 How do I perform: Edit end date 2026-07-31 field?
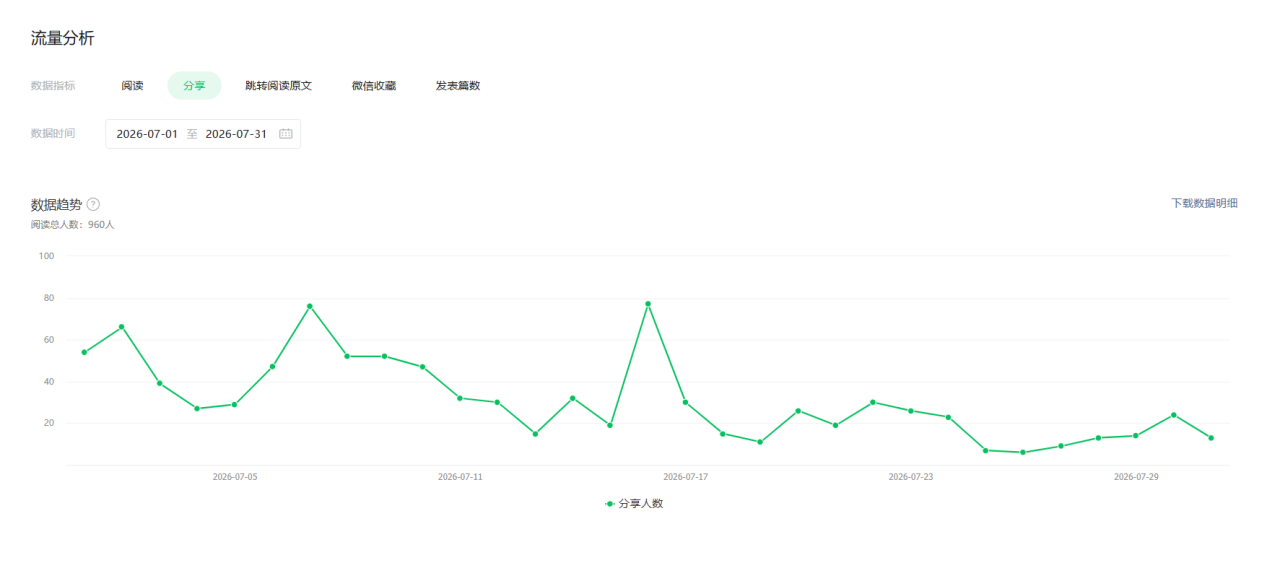point(236,134)
